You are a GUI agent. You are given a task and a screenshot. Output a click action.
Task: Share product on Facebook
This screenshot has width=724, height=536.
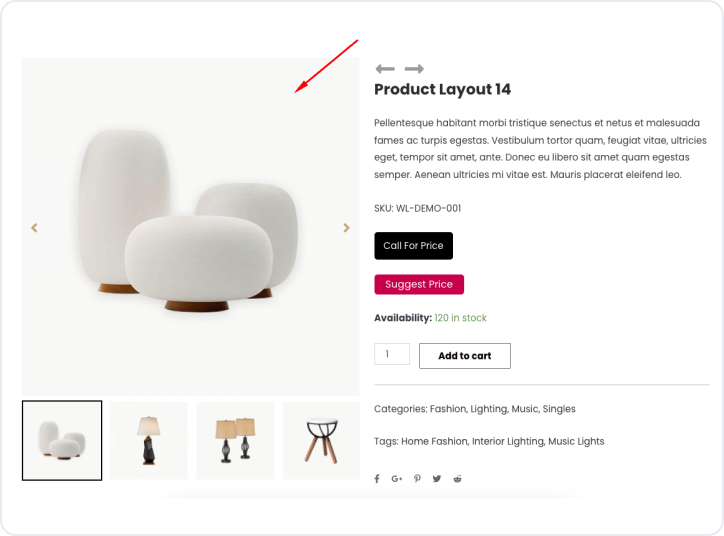click(x=377, y=479)
